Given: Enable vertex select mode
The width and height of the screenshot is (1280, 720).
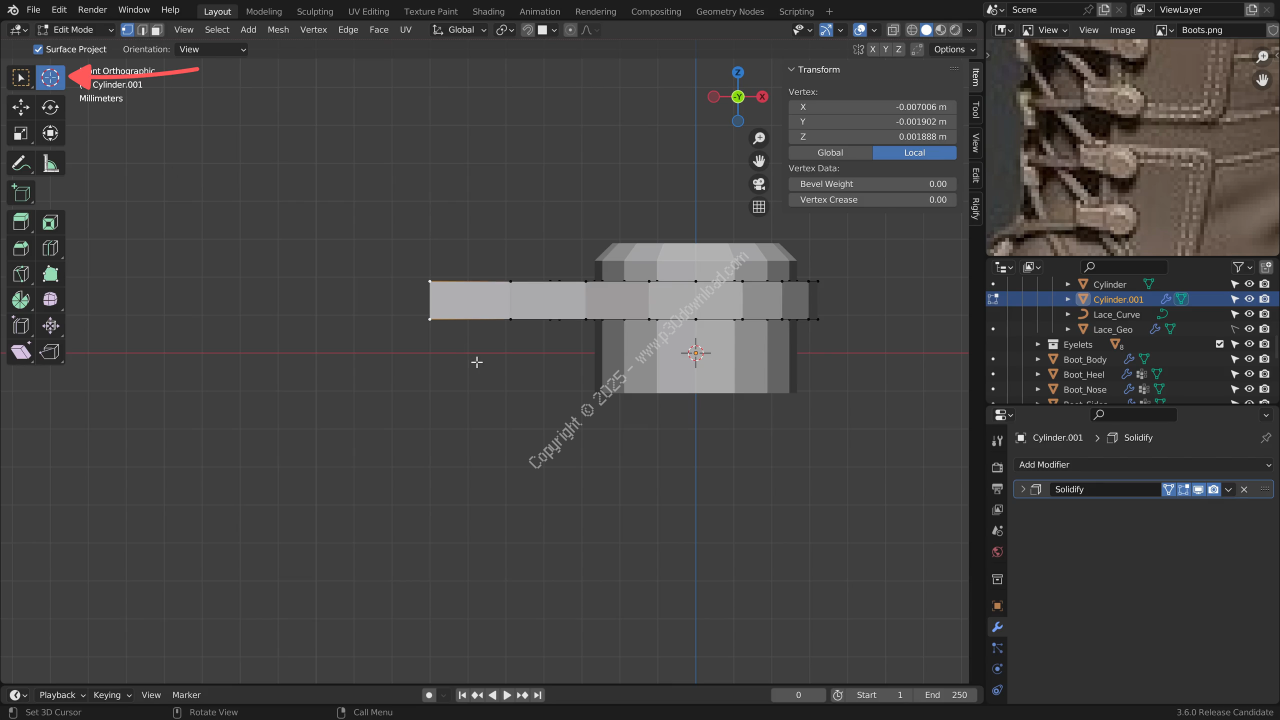Looking at the screenshot, I should [x=127, y=30].
